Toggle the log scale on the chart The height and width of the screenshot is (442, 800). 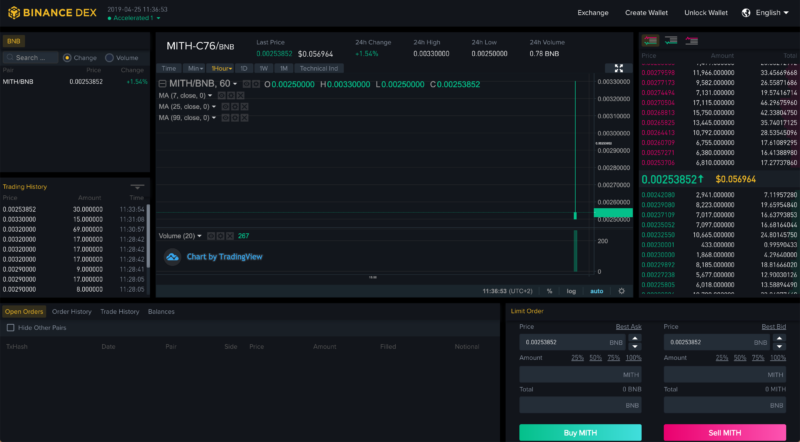pos(571,291)
